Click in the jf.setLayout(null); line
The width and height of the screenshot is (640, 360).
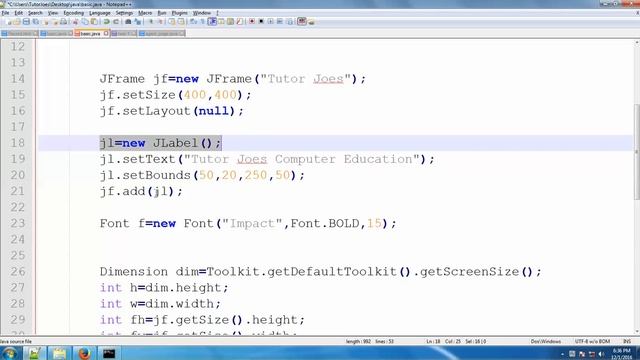[171, 111]
